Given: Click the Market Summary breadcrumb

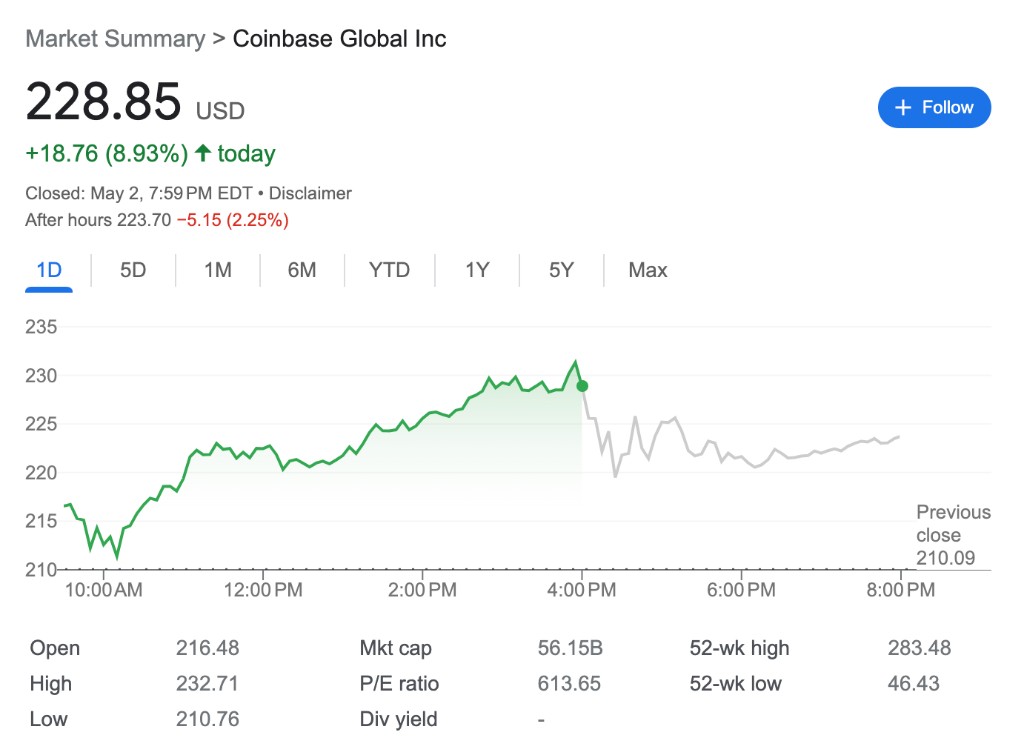Looking at the screenshot, I should (x=114, y=39).
